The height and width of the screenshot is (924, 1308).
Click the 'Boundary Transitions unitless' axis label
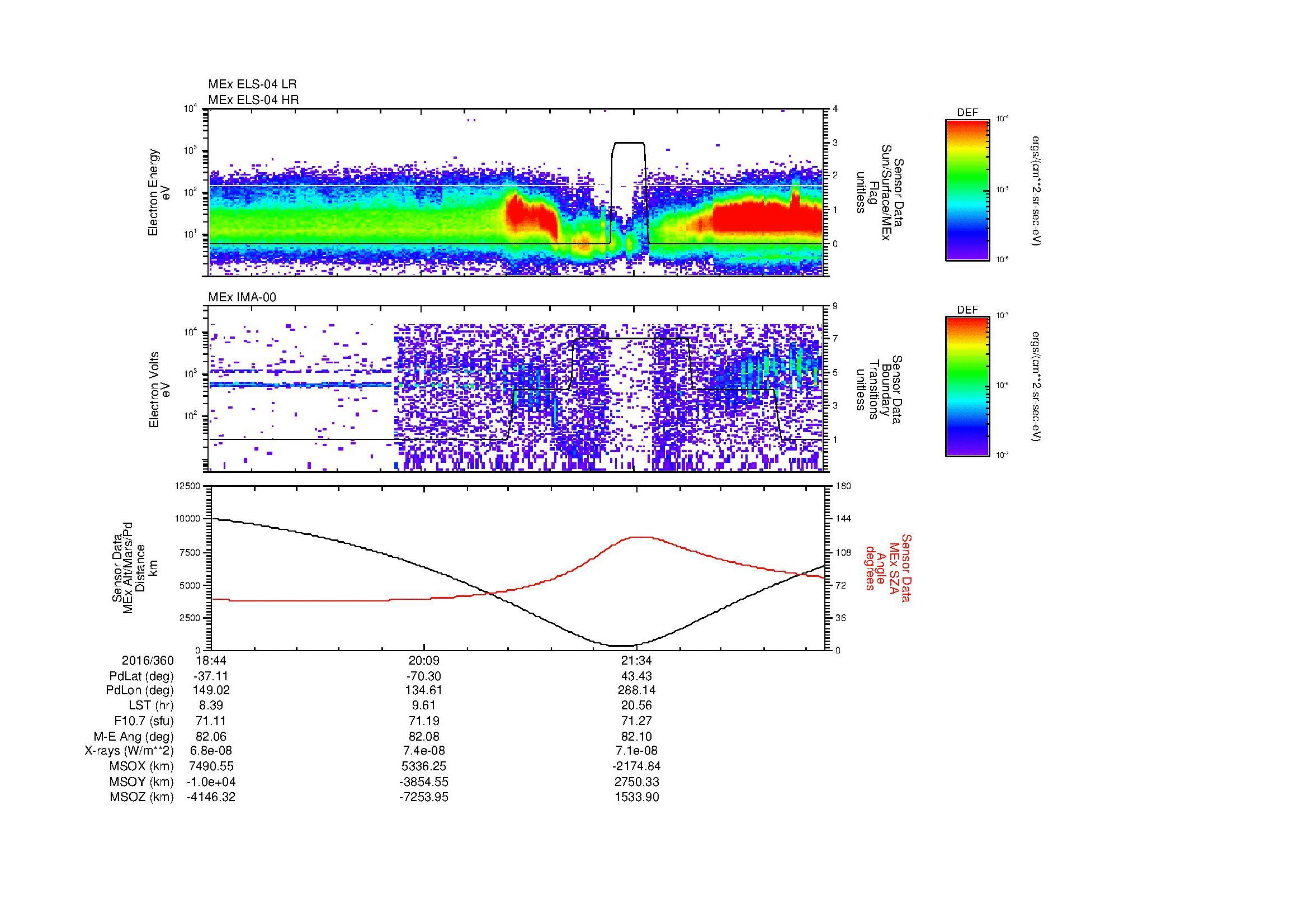(879, 390)
